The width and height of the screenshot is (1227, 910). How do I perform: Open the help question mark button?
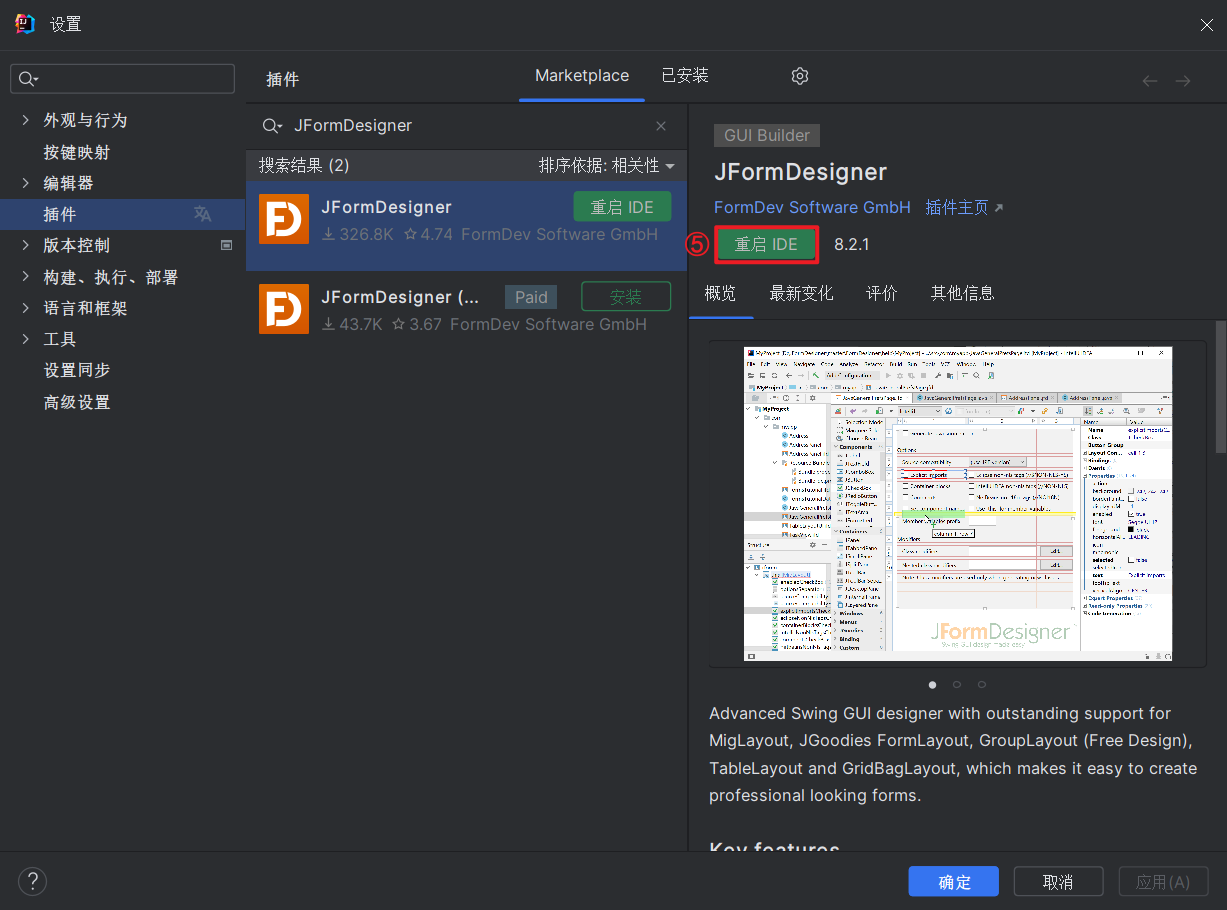coord(32,881)
